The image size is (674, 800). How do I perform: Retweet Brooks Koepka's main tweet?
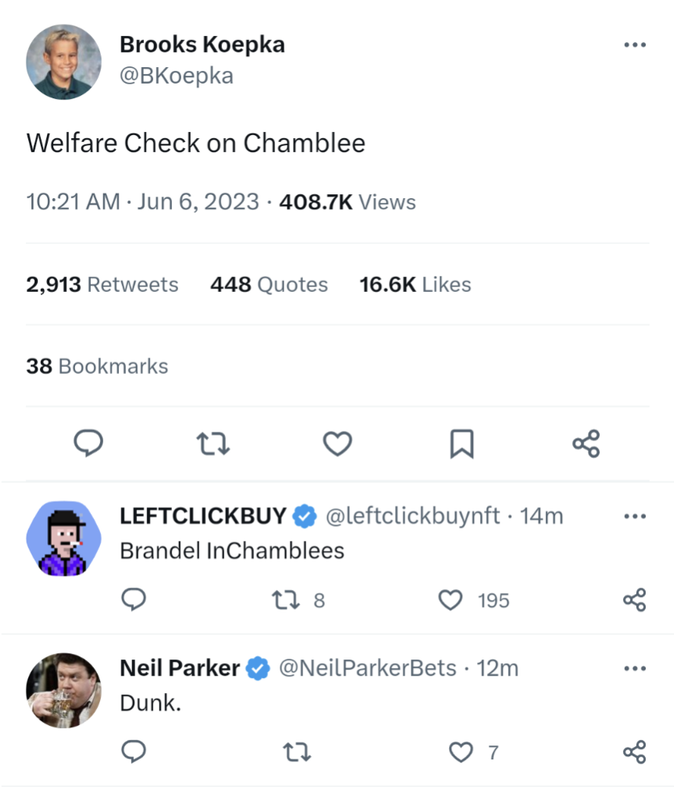(213, 443)
